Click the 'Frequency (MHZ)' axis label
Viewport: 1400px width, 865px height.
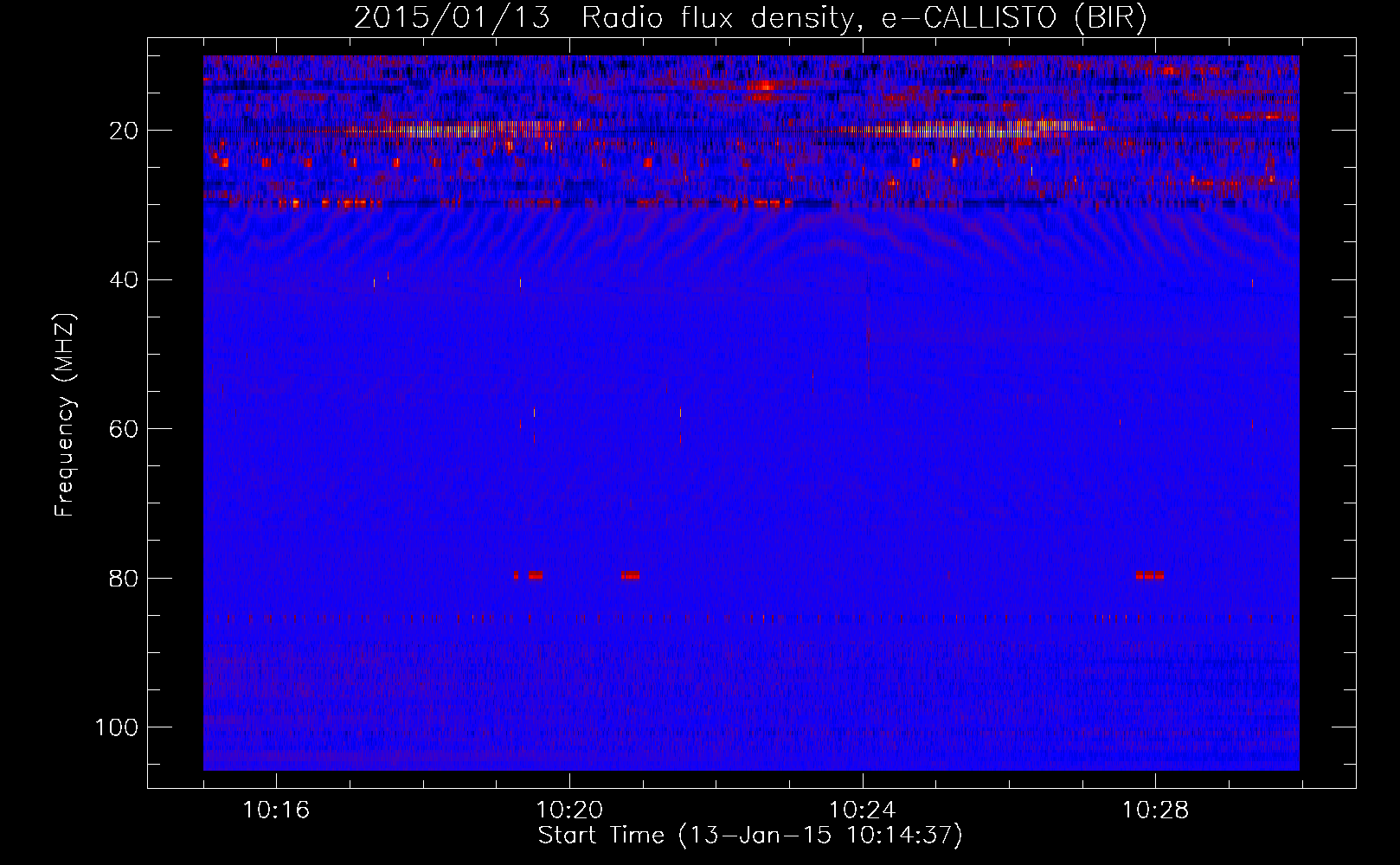tap(65, 415)
